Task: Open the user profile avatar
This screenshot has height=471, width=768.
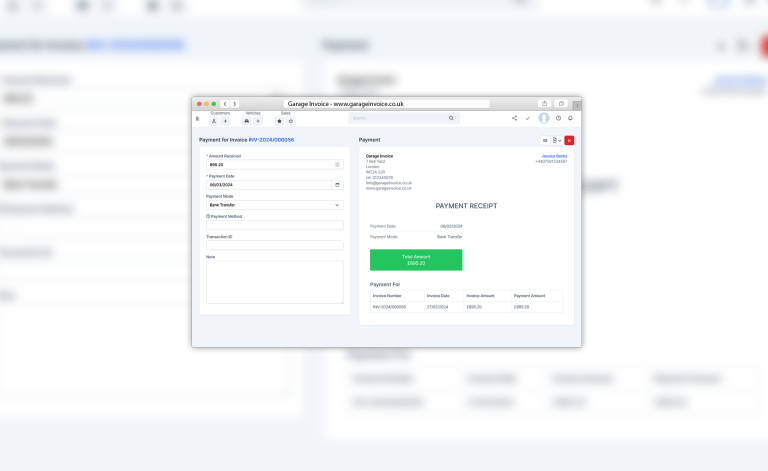Action: coord(544,118)
